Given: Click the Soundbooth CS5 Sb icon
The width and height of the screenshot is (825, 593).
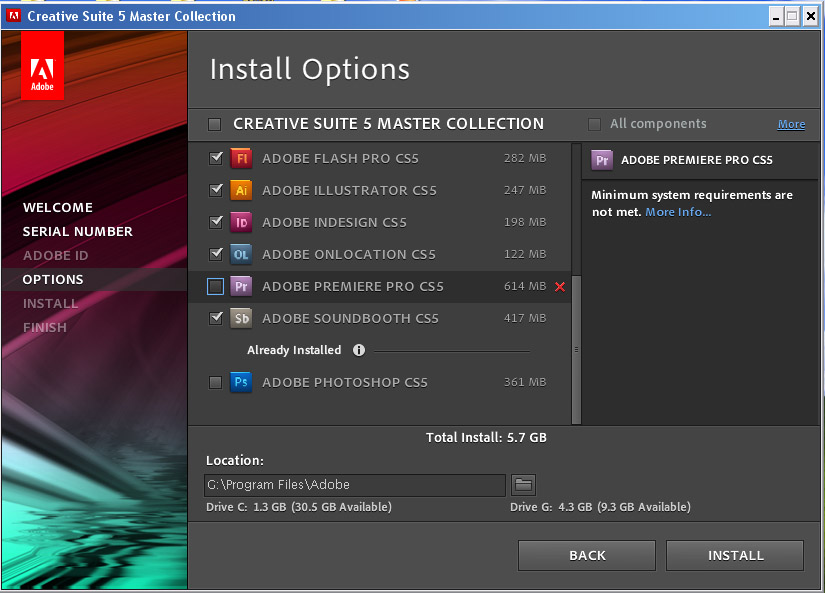Looking at the screenshot, I should [x=242, y=318].
